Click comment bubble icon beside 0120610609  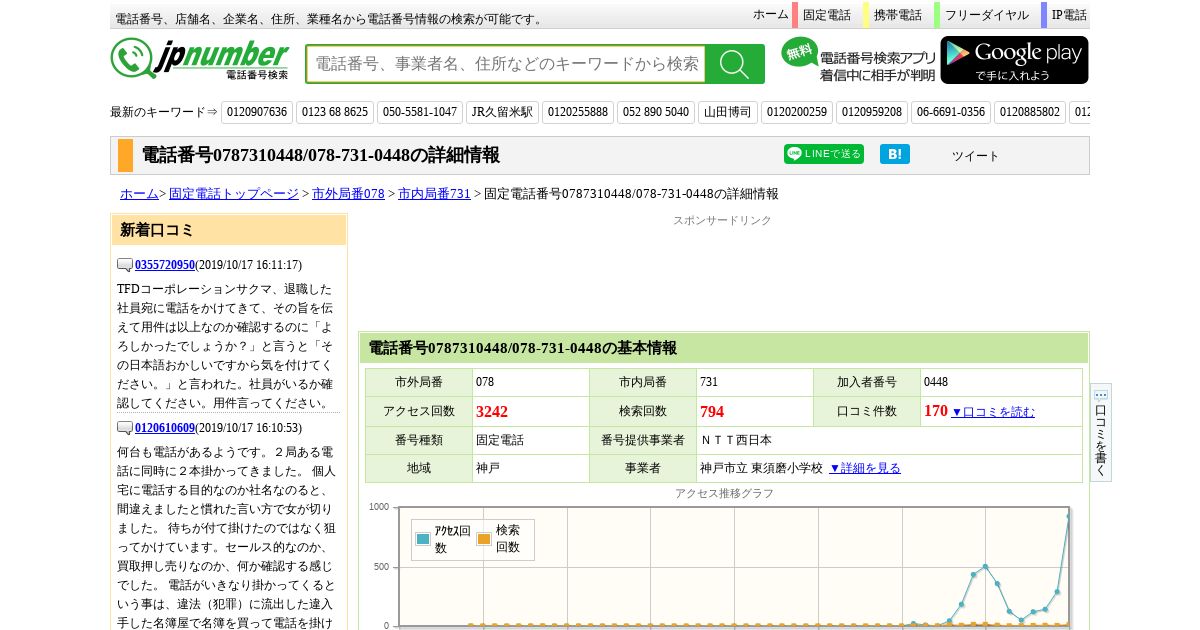(125, 428)
